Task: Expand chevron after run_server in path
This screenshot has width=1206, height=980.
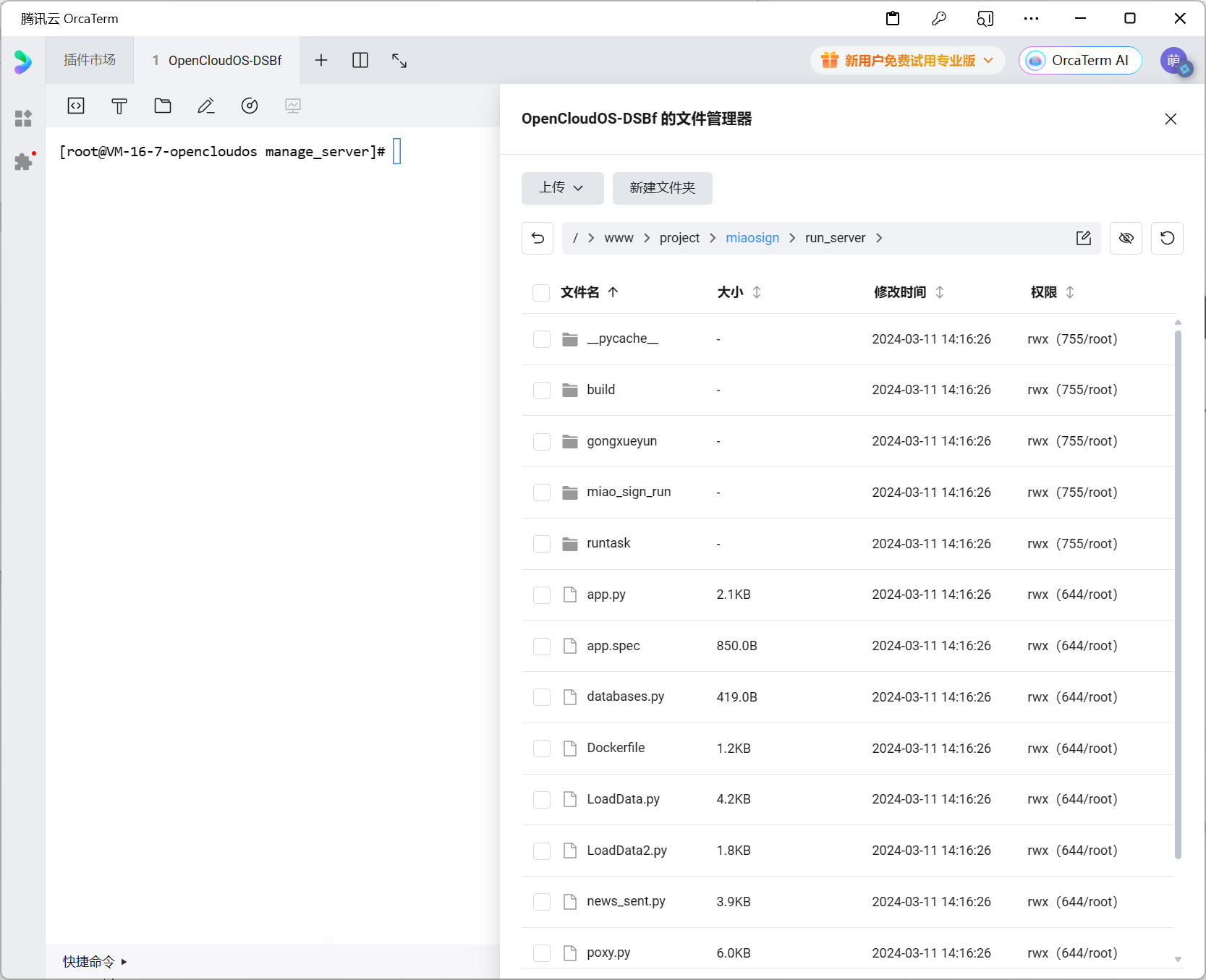Action: coord(879,238)
